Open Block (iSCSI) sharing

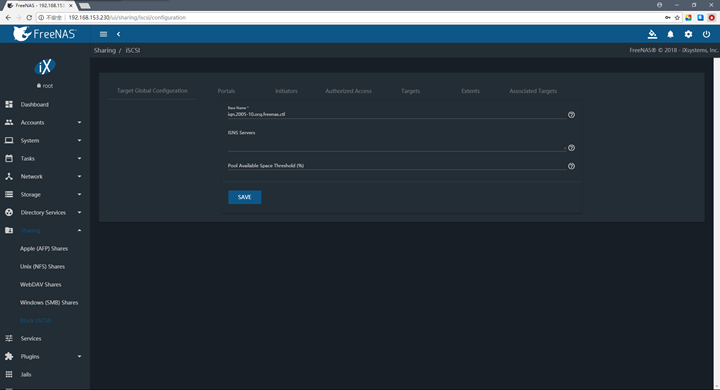point(35,320)
